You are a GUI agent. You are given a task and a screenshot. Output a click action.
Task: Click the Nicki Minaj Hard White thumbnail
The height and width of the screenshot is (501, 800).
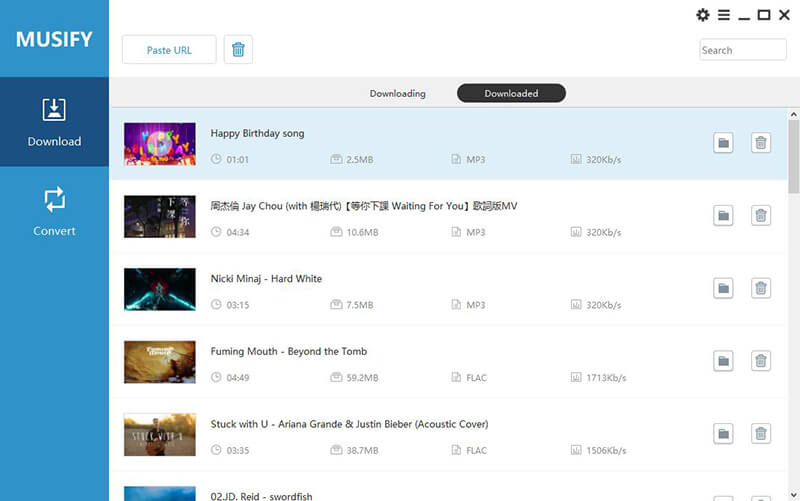(x=160, y=289)
